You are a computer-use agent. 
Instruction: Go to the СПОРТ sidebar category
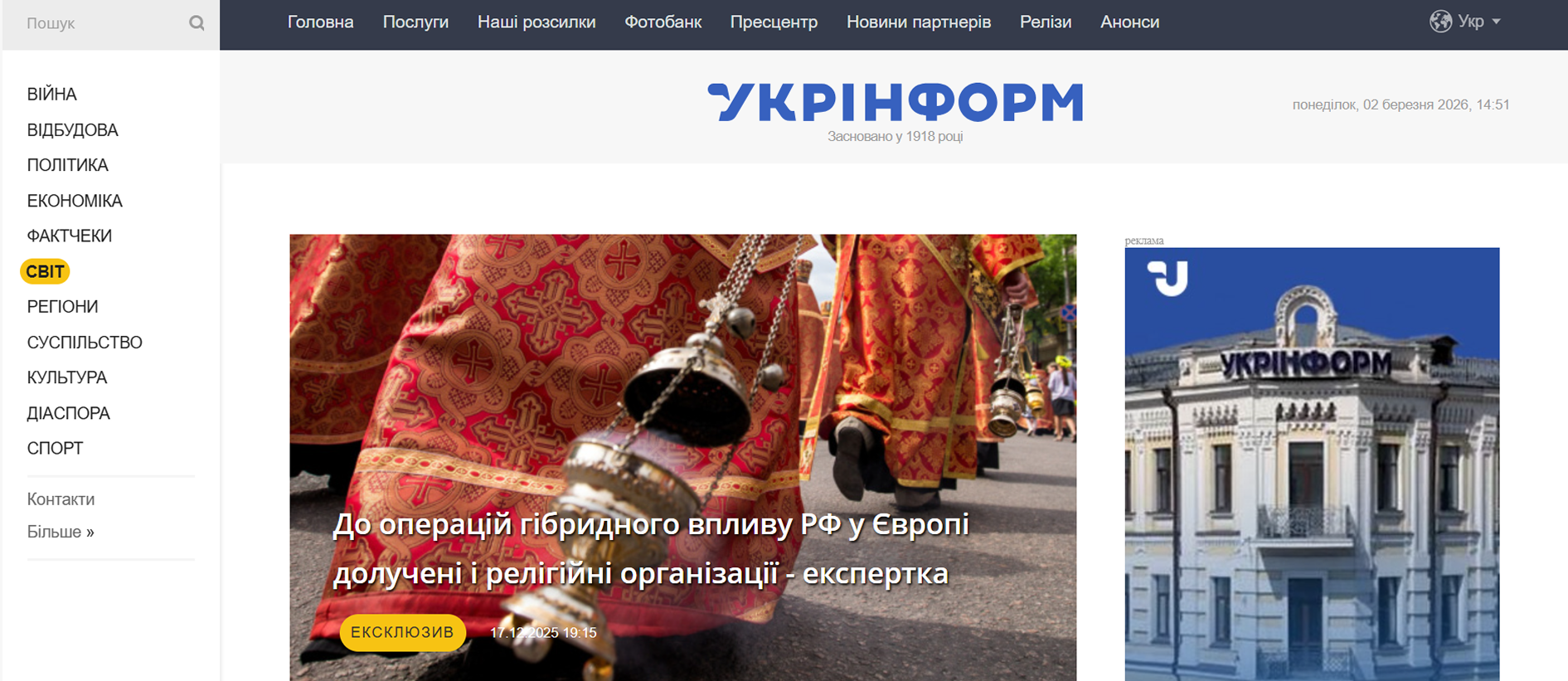(55, 448)
